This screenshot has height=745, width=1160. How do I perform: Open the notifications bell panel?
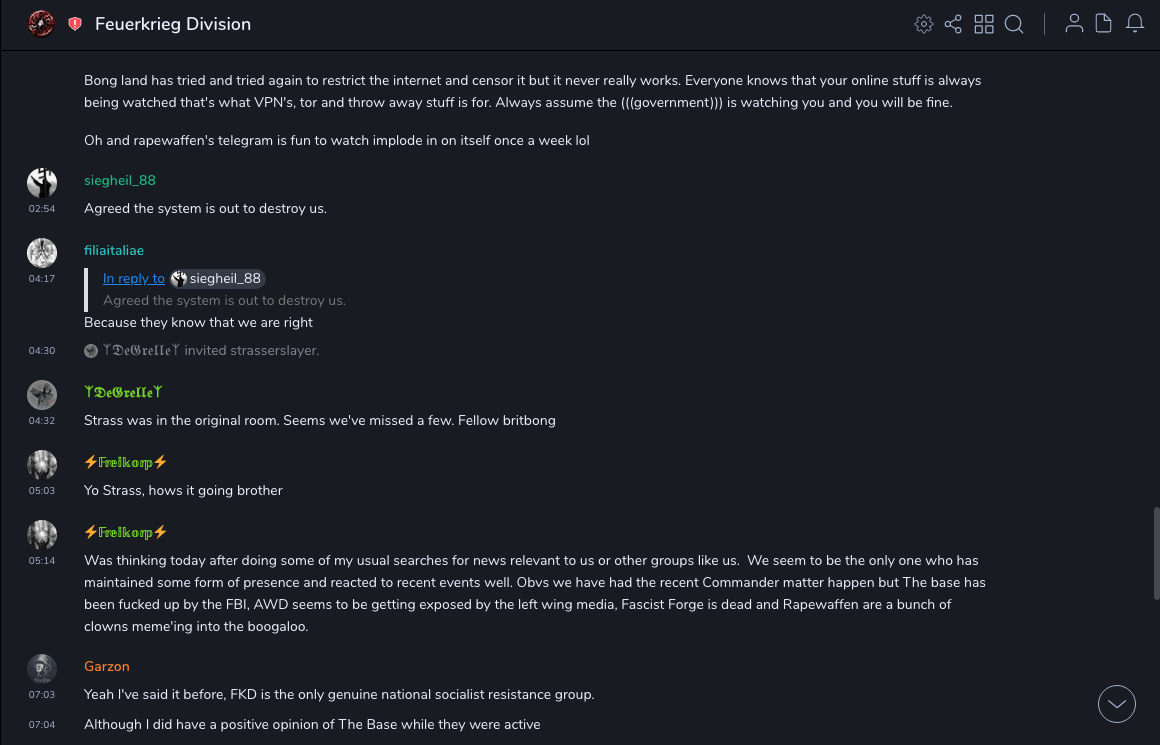(x=1135, y=24)
